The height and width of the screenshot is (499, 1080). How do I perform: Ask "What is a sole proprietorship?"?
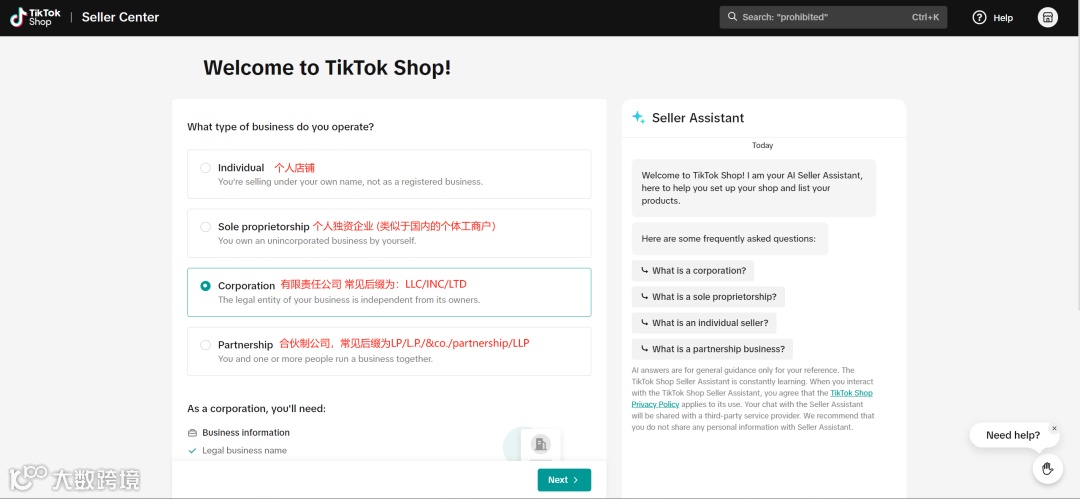[708, 297]
